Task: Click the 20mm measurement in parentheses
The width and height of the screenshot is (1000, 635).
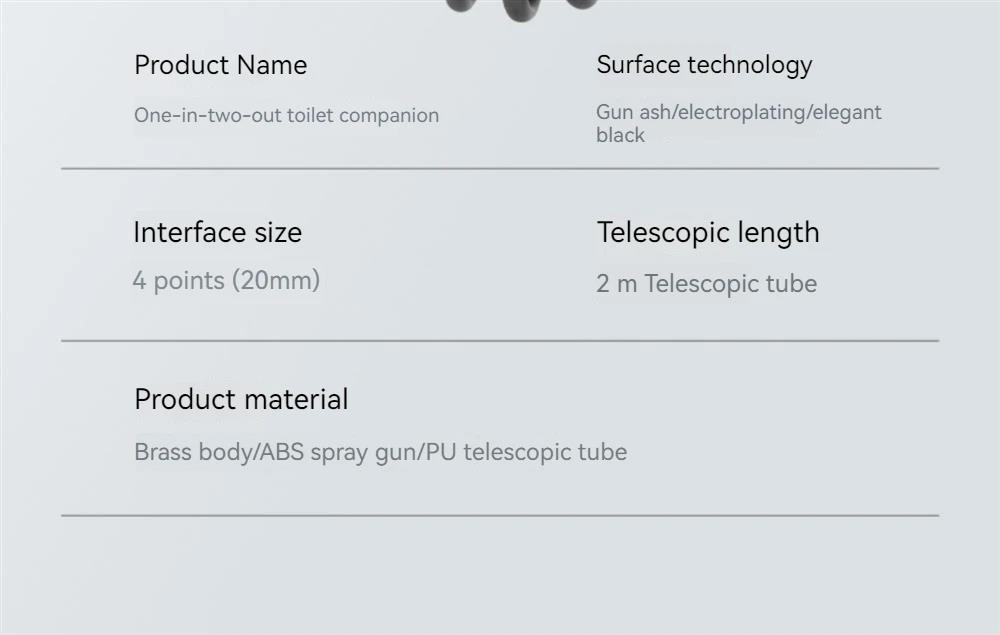Action: 277,281
